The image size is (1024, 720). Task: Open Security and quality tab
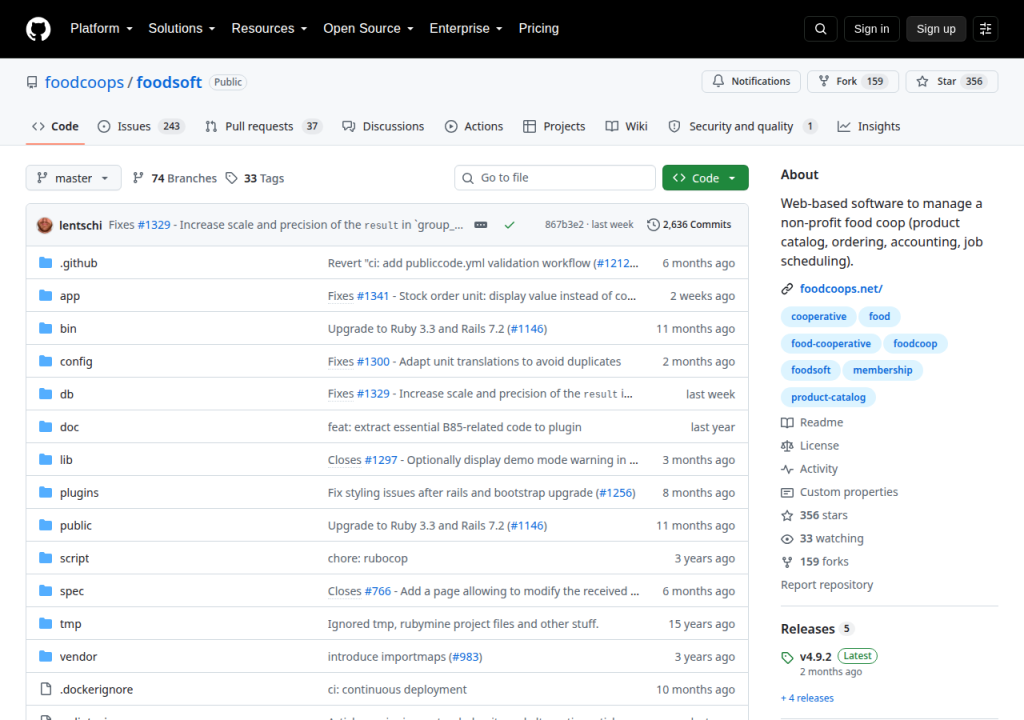[x=742, y=126]
